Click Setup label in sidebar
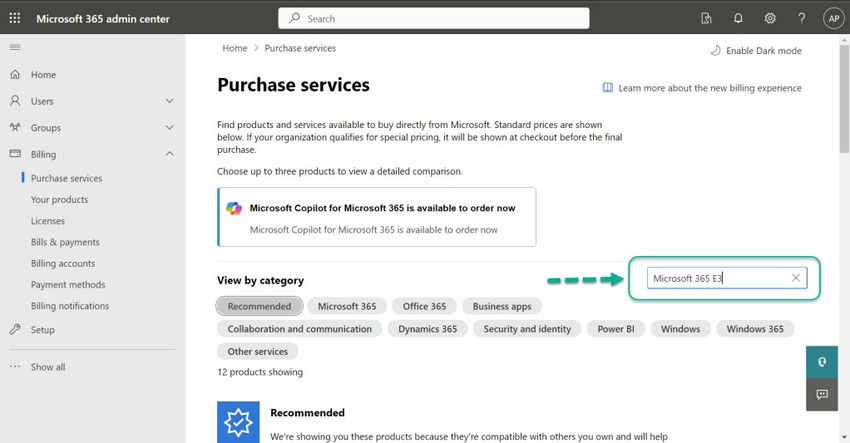The height and width of the screenshot is (443, 850). (x=43, y=330)
